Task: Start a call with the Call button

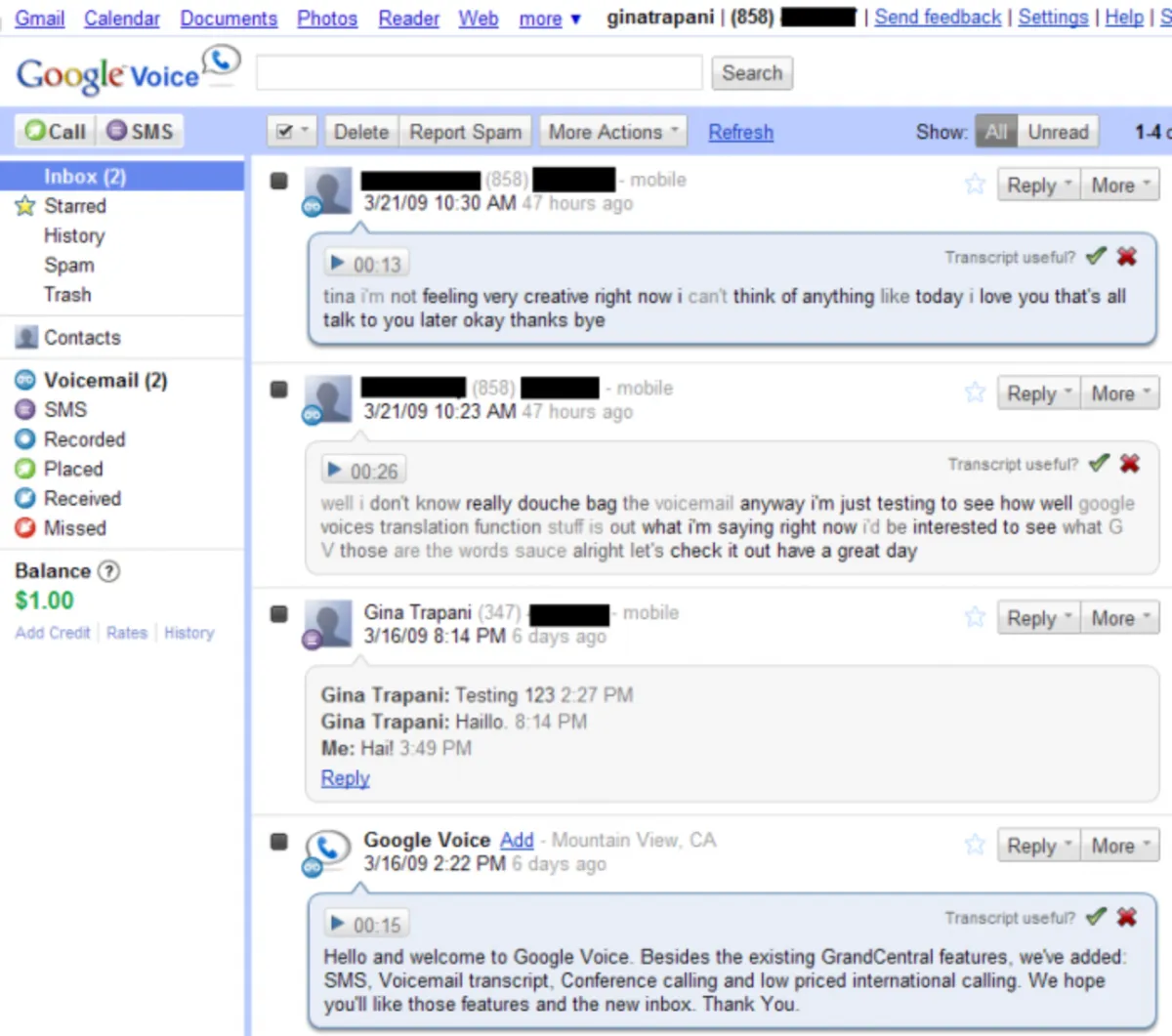Action: tap(56, 131)
